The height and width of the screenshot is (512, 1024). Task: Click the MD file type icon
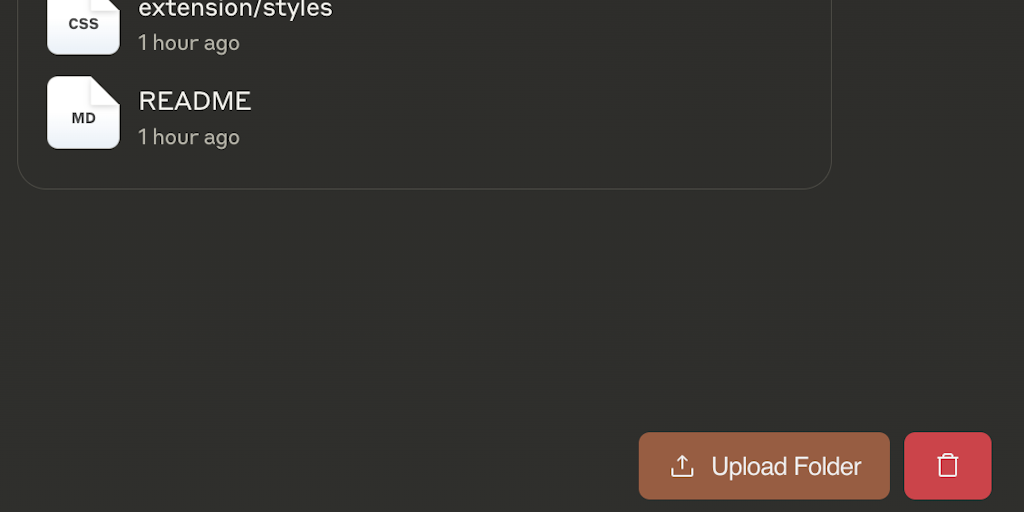83,113
